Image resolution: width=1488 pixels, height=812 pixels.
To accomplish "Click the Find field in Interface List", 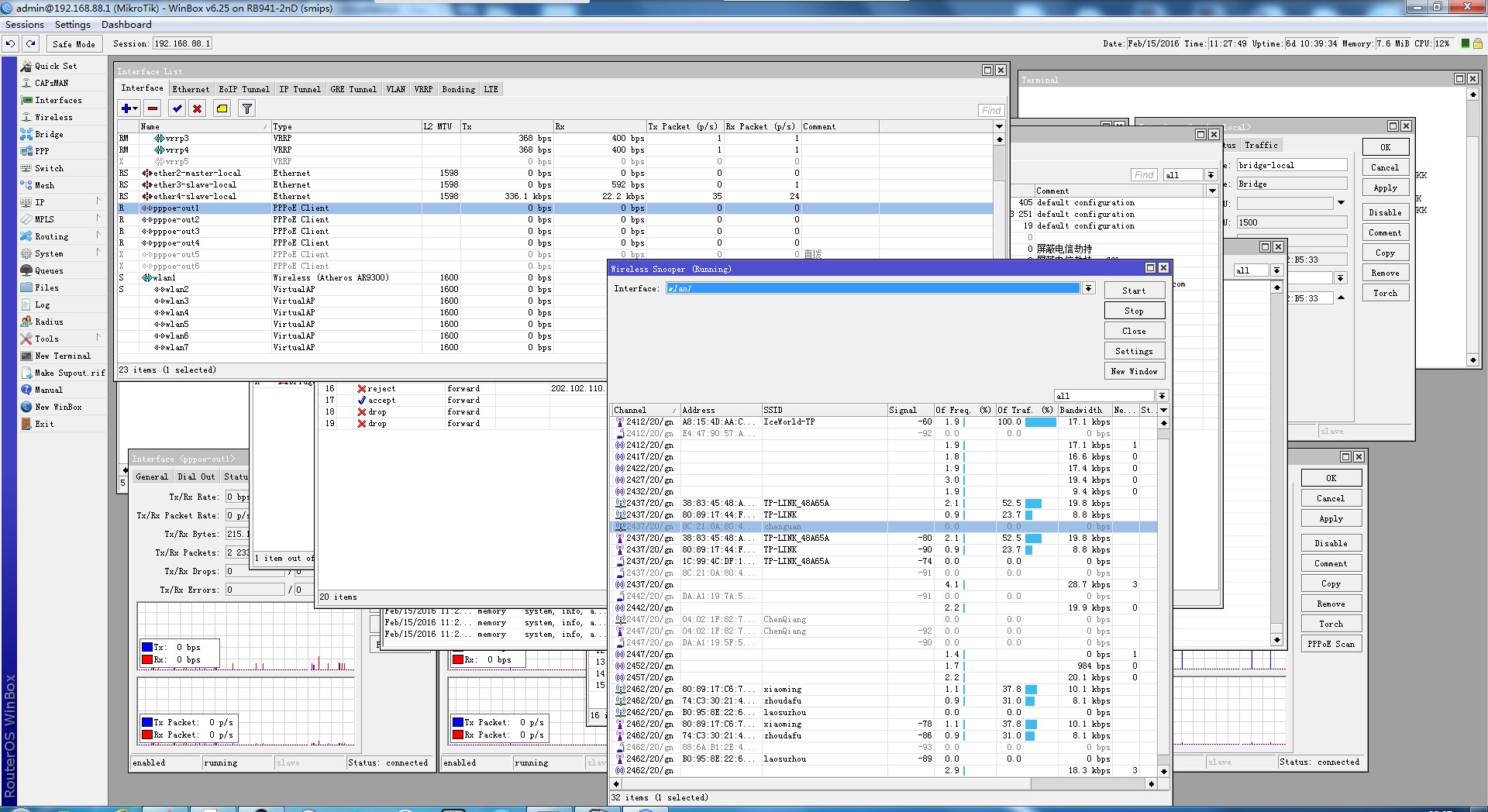I will [x=991, y=110].
